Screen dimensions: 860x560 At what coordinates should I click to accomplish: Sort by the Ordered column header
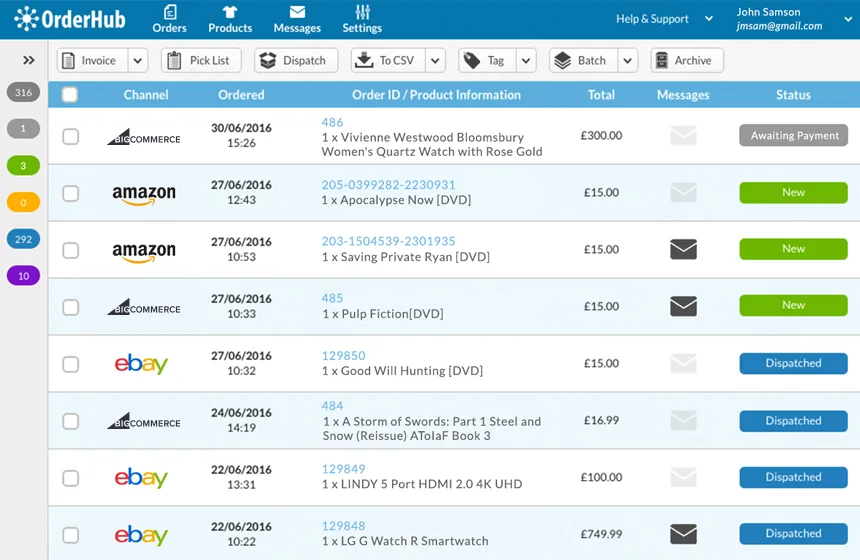241,95
